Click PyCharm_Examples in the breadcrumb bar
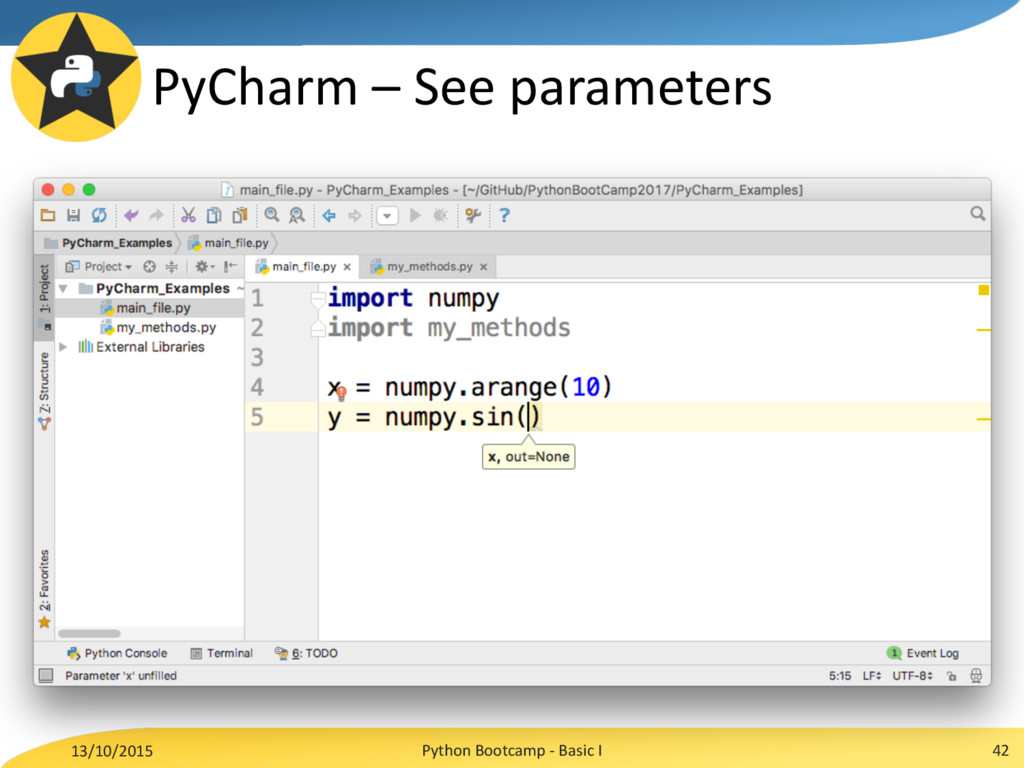Viewport: 1024px width, 768px height. [116, 243]
